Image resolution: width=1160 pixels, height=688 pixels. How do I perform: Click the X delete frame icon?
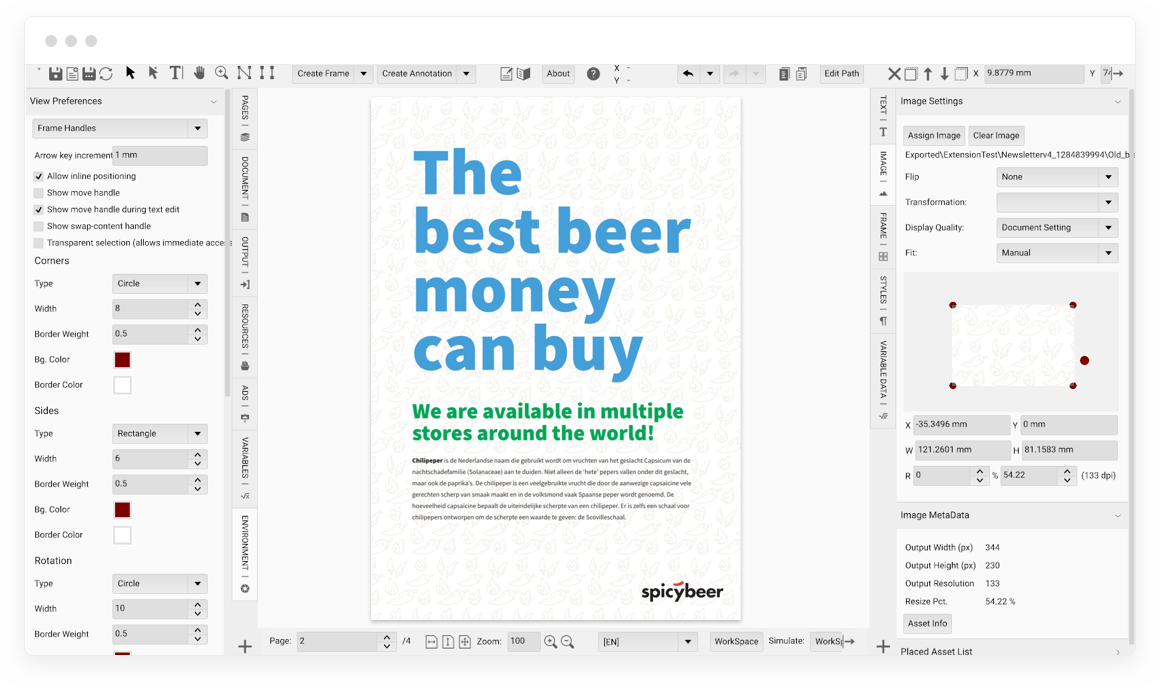tap(894, 73)
